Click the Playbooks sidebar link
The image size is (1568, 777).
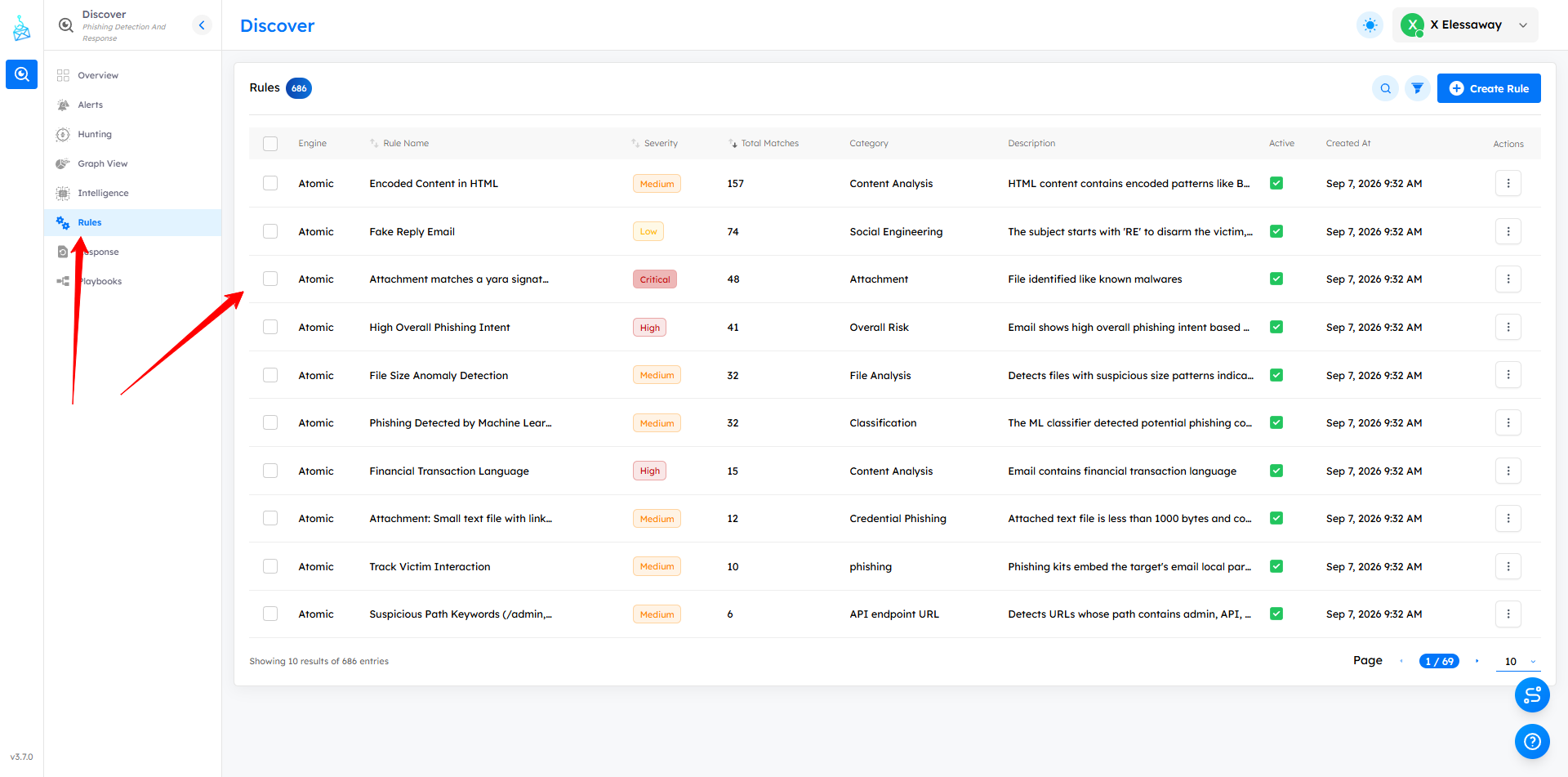[x=132, y=281]
